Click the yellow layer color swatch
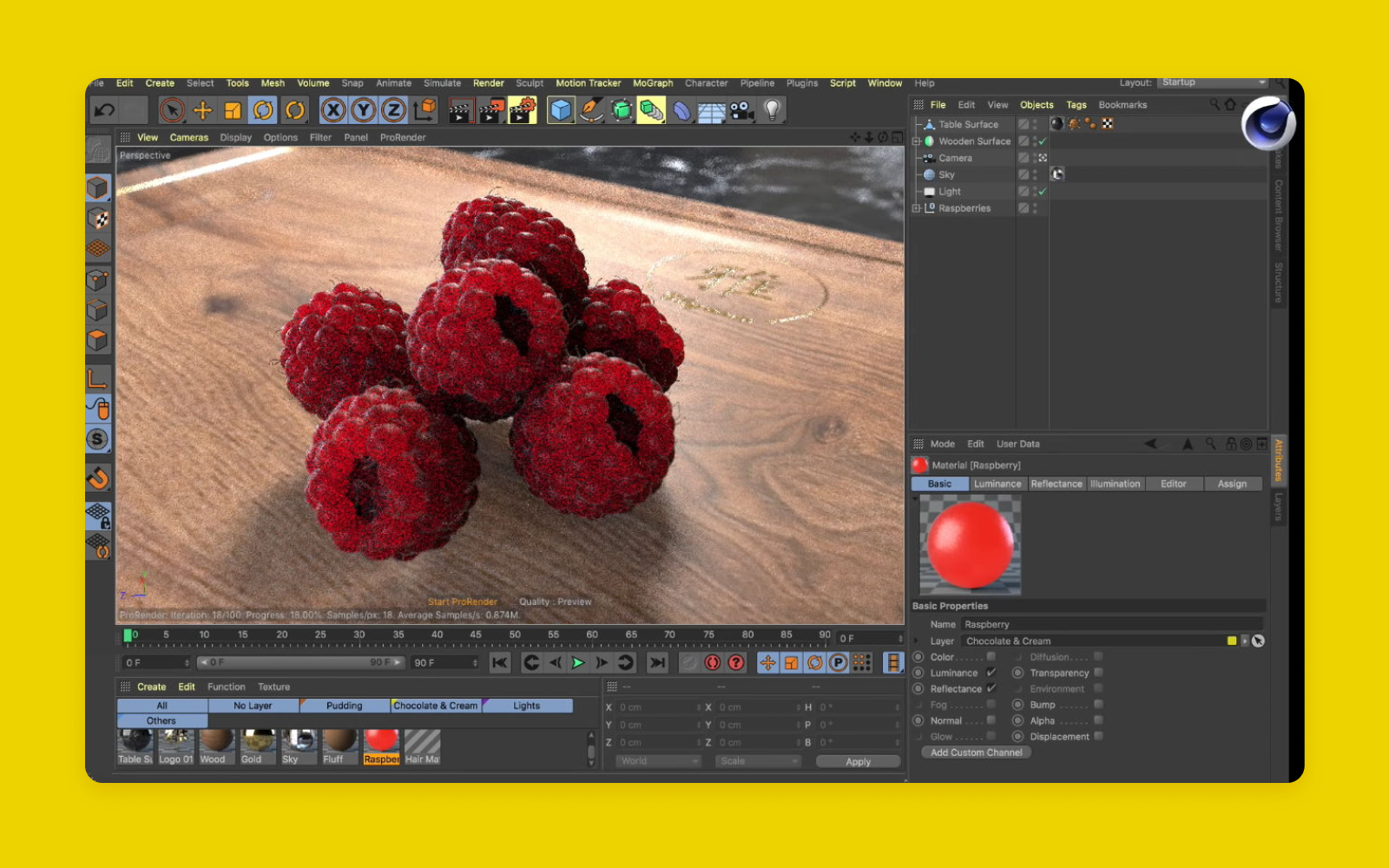This screenshot has height=868, width=1389. (1231, 641)
